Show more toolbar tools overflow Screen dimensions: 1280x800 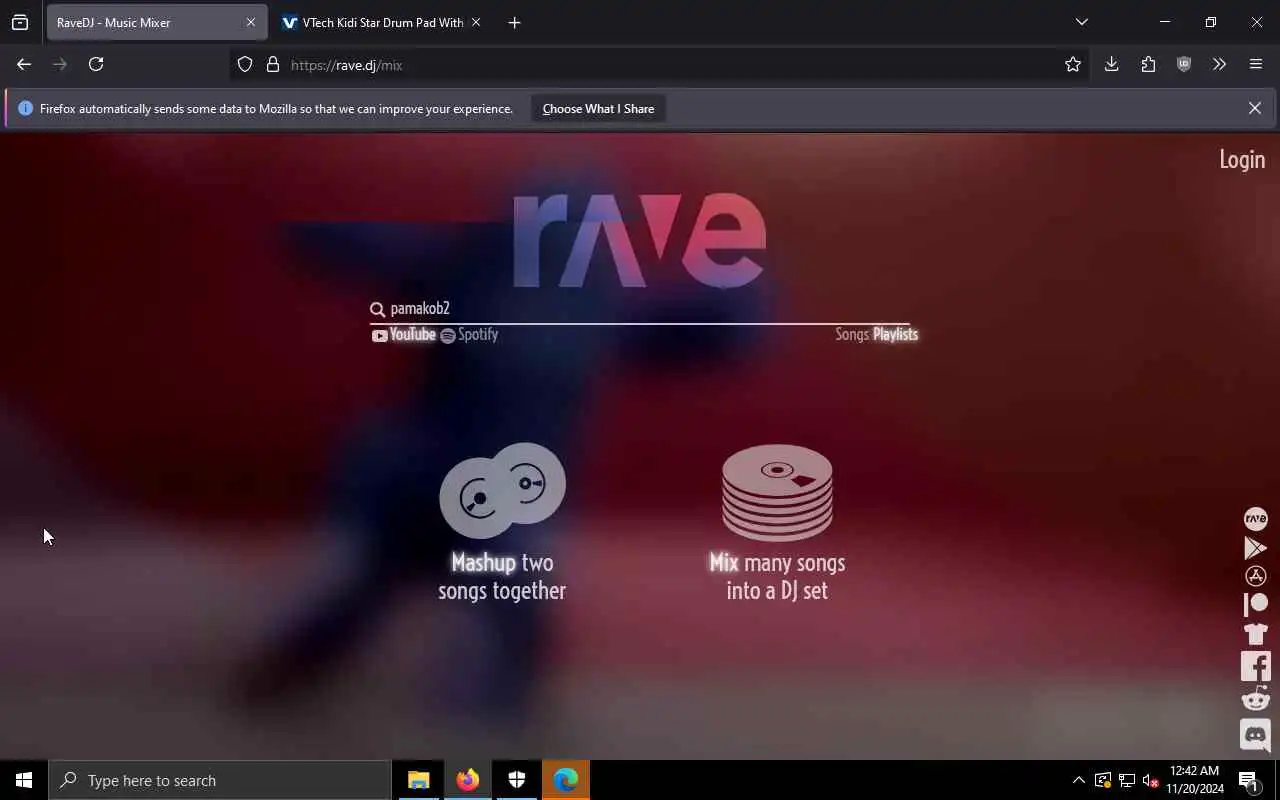click(x=1219, y=64)
